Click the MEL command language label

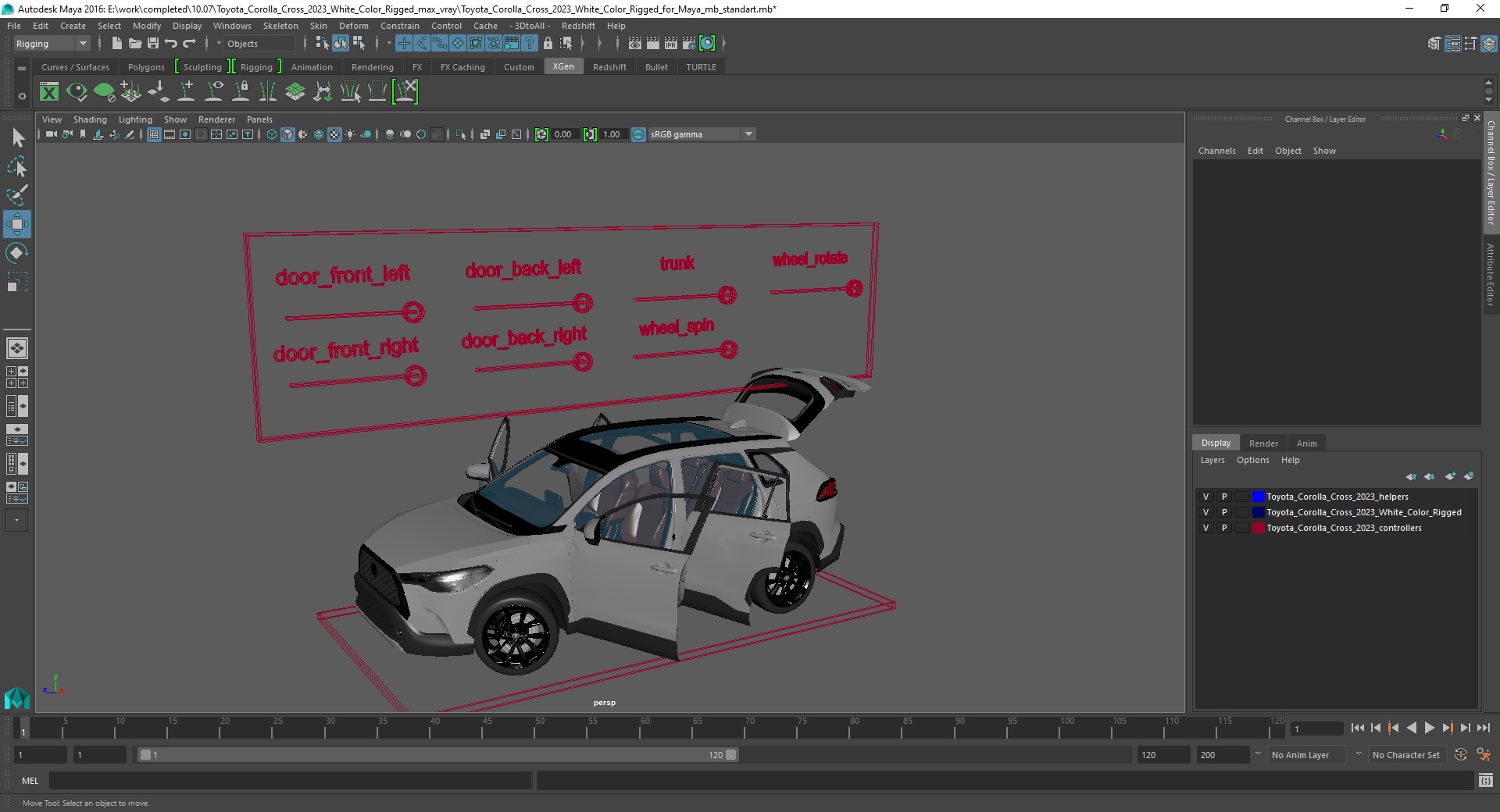point(30,780)
